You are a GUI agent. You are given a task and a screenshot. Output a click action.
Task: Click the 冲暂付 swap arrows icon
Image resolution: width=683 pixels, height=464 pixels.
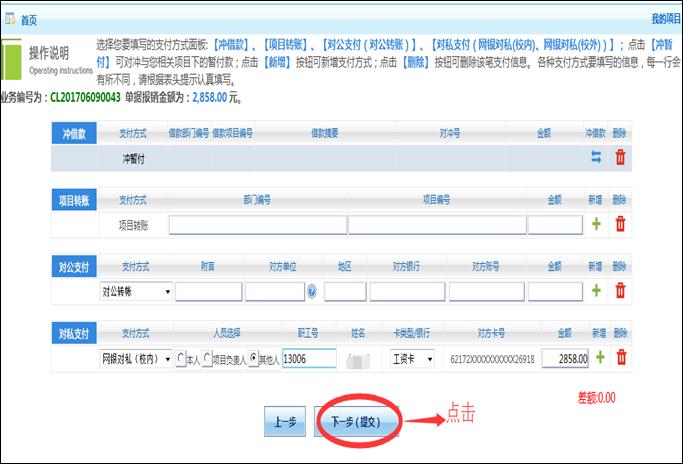596,157
